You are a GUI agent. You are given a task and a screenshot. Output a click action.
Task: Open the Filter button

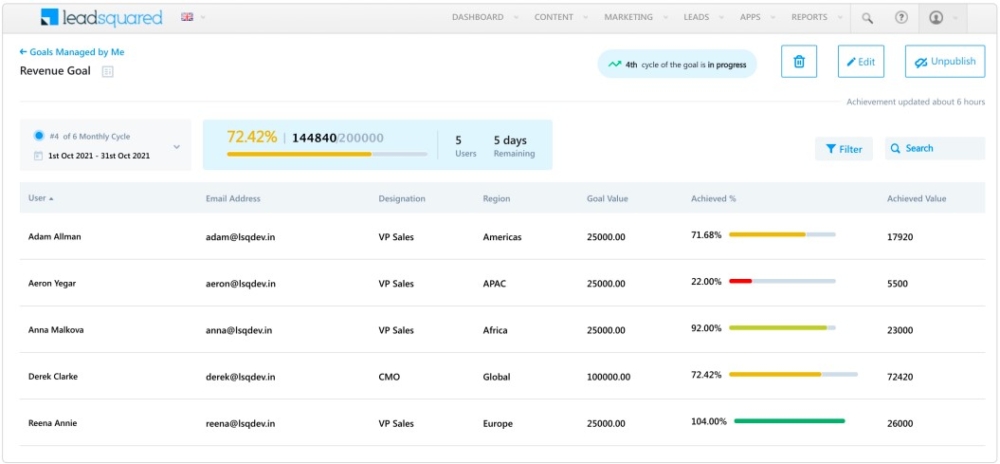pos(844,149)
